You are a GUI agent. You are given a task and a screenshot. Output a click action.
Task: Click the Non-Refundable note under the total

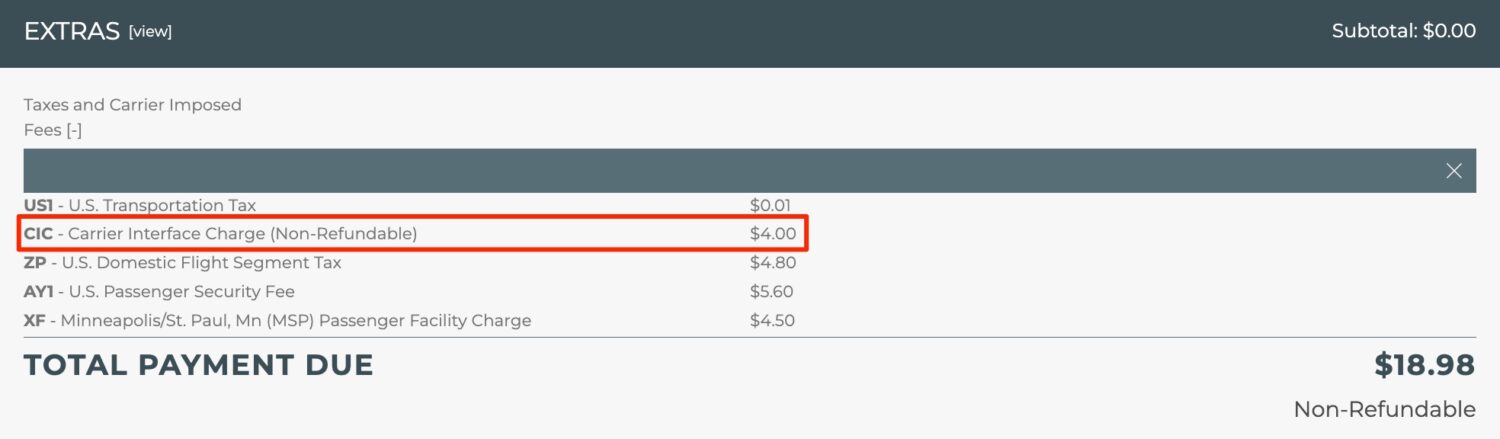coord(1384,409)
